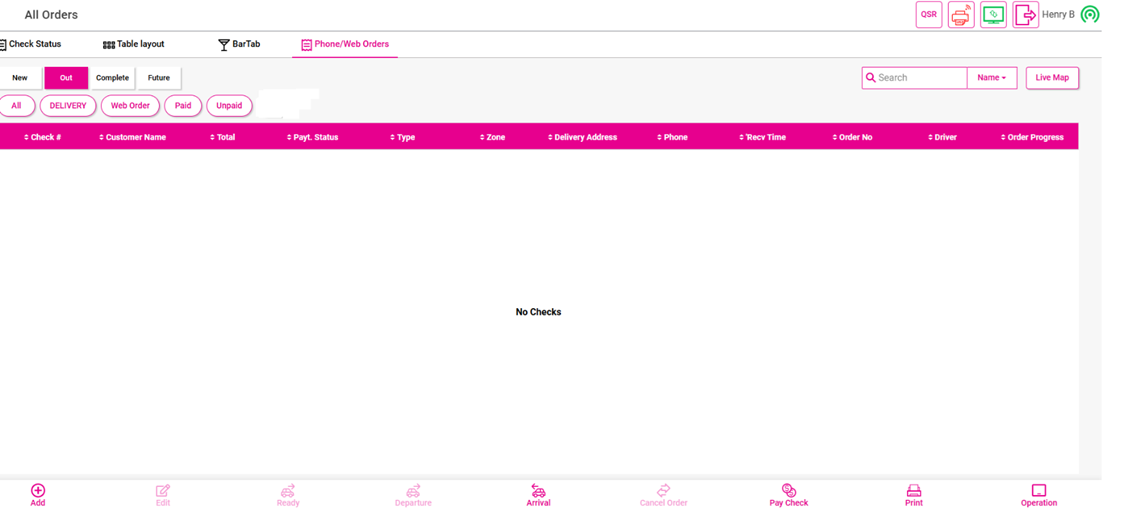Screen dimensions: 1124x508
Task: Sort table by Check # column
Action: coord(43,137)
